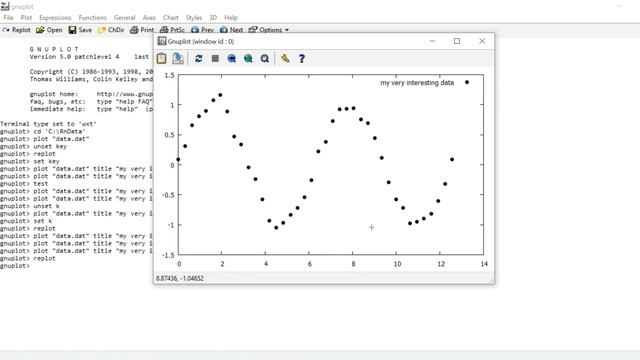Click legend text 'my very interesting data'

[417, 82]
